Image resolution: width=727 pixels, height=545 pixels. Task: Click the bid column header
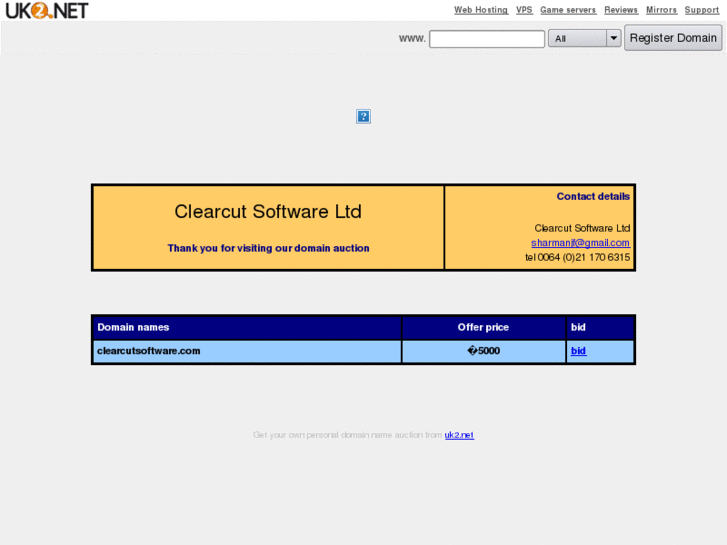coord(600,327)
